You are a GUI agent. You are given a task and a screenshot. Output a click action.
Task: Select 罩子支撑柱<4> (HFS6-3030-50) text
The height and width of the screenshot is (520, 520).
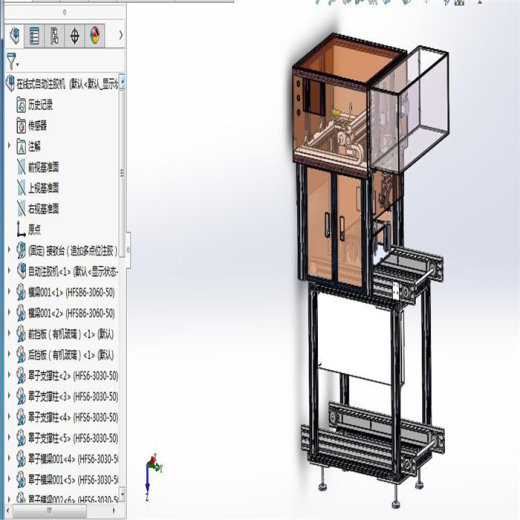coord(73,418)
